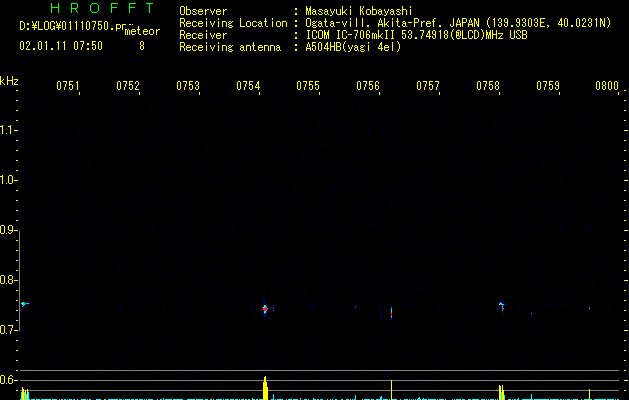
Task: Click the 0753 time marker
Action: [187, 86]
